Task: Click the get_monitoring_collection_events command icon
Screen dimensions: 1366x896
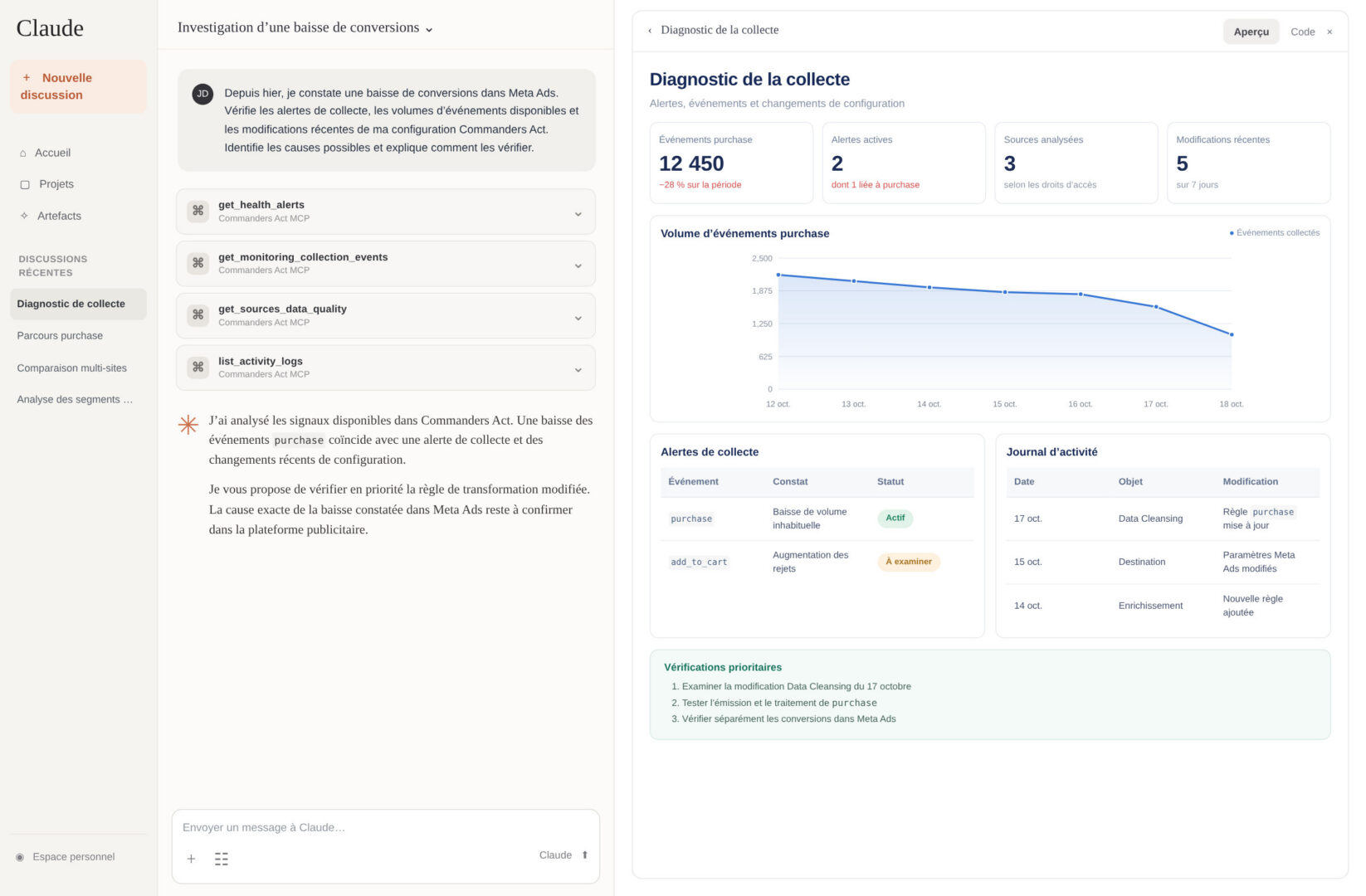Action: [x=198, y=263]
